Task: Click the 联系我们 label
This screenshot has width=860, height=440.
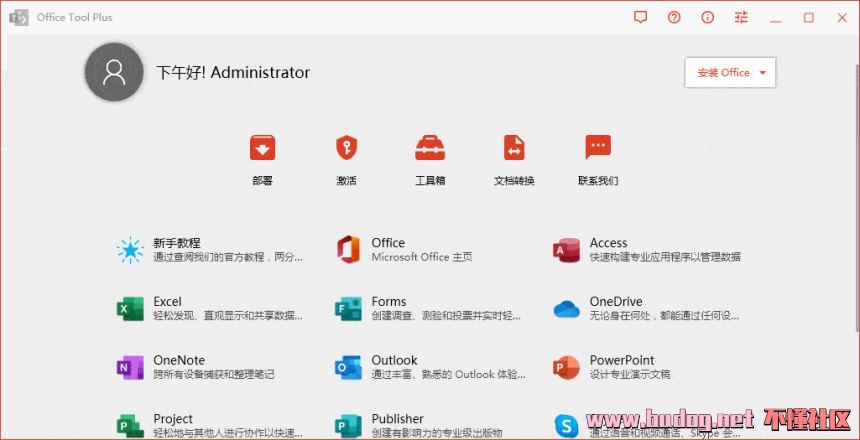Action: (598, 180)
